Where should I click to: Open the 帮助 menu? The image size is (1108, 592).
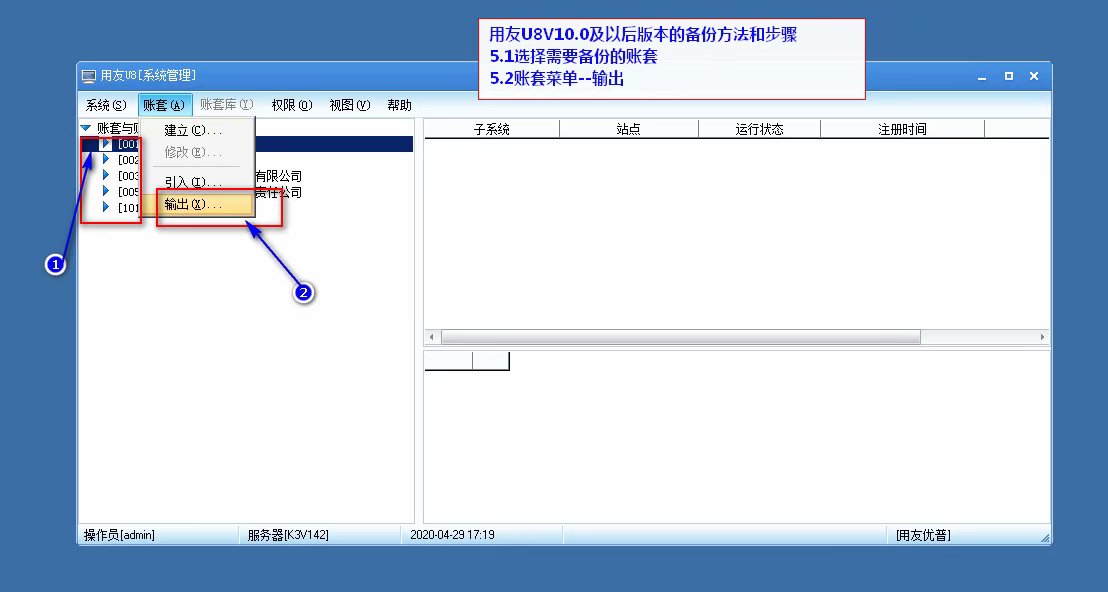399,105
